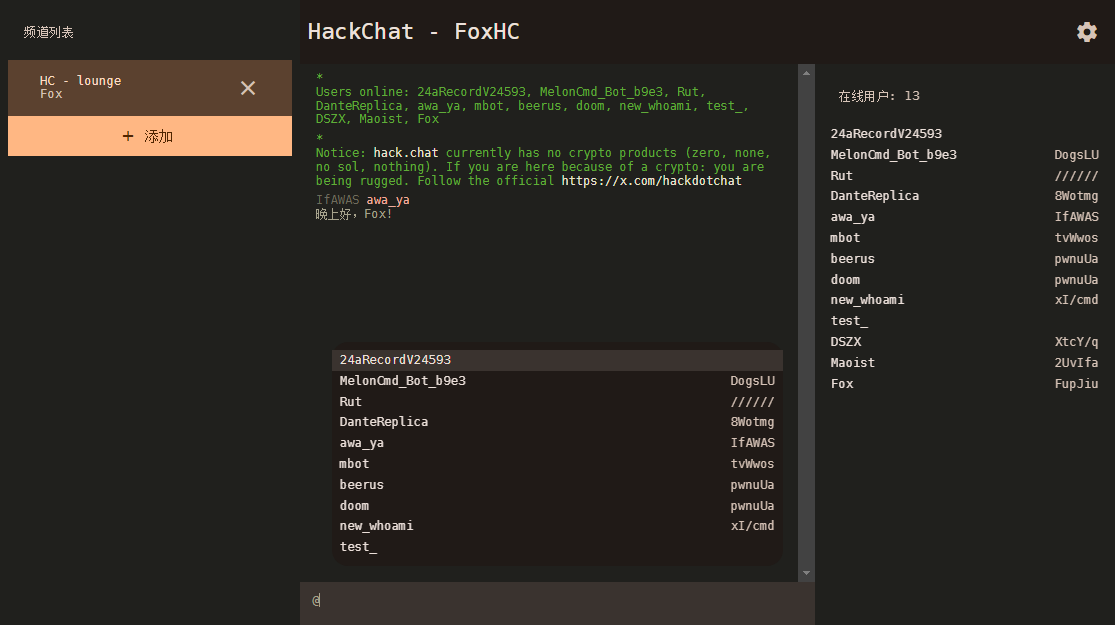Click trip code tvWwos in online users panel
The image size is (1115, 625).
1076,238
